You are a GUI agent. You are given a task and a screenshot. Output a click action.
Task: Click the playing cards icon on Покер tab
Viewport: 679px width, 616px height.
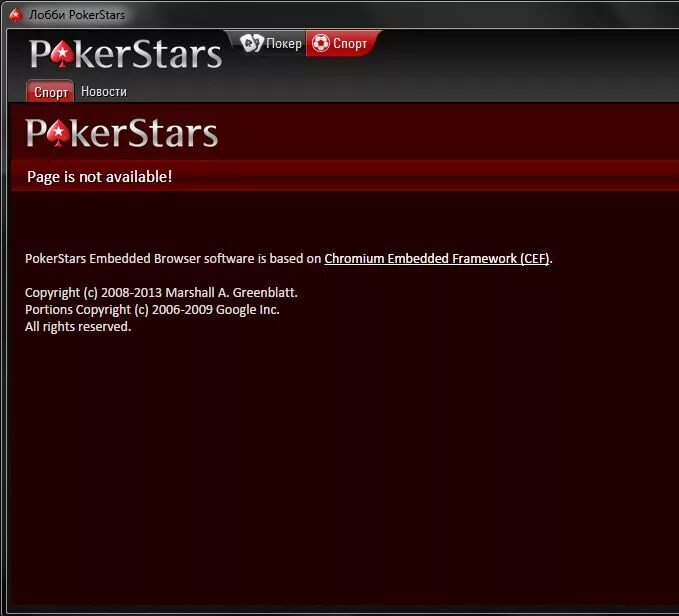click(x=252, y=43)
